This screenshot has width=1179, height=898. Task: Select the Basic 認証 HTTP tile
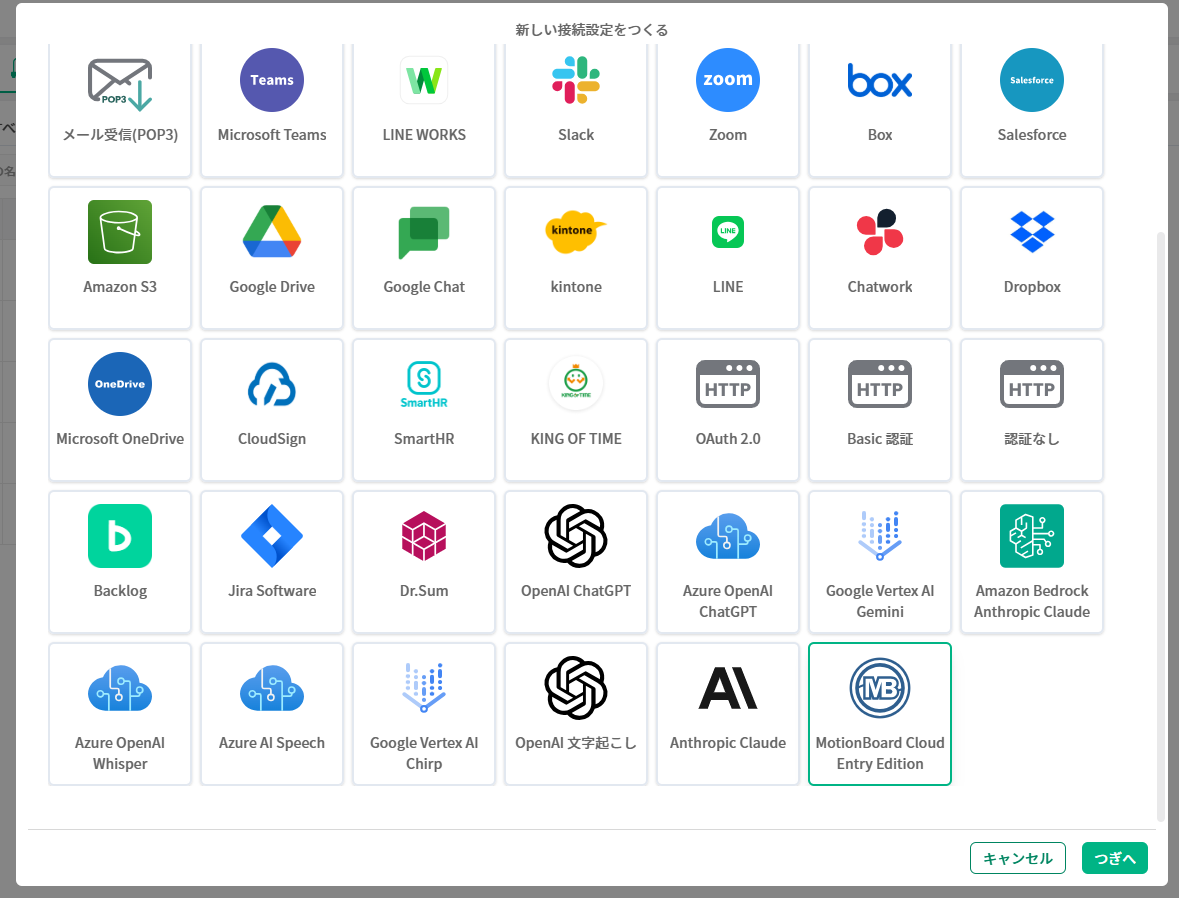click(880, 410)
